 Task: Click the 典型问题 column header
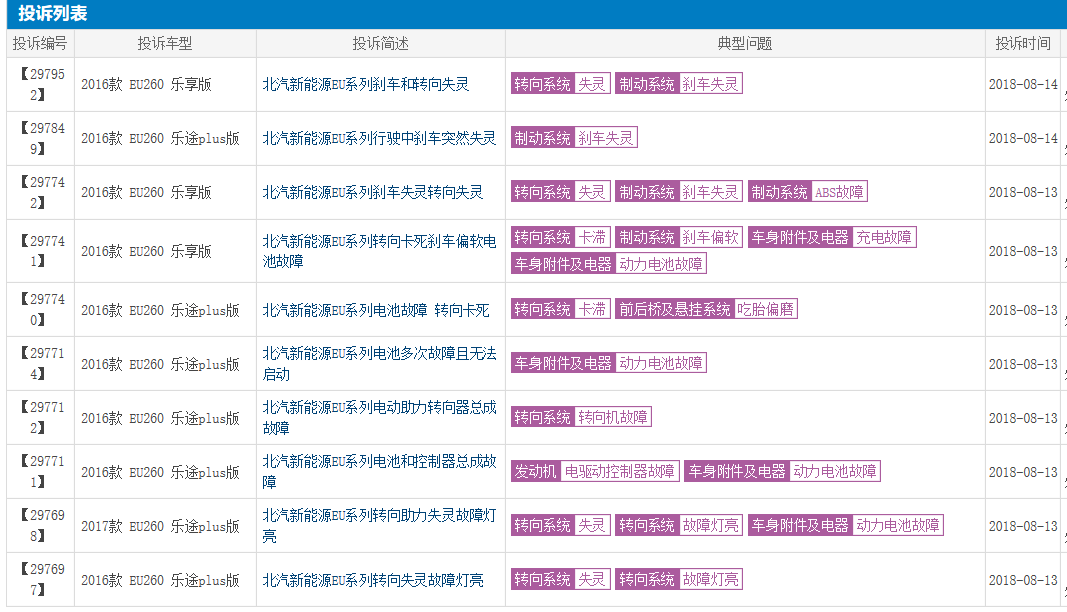744,44
